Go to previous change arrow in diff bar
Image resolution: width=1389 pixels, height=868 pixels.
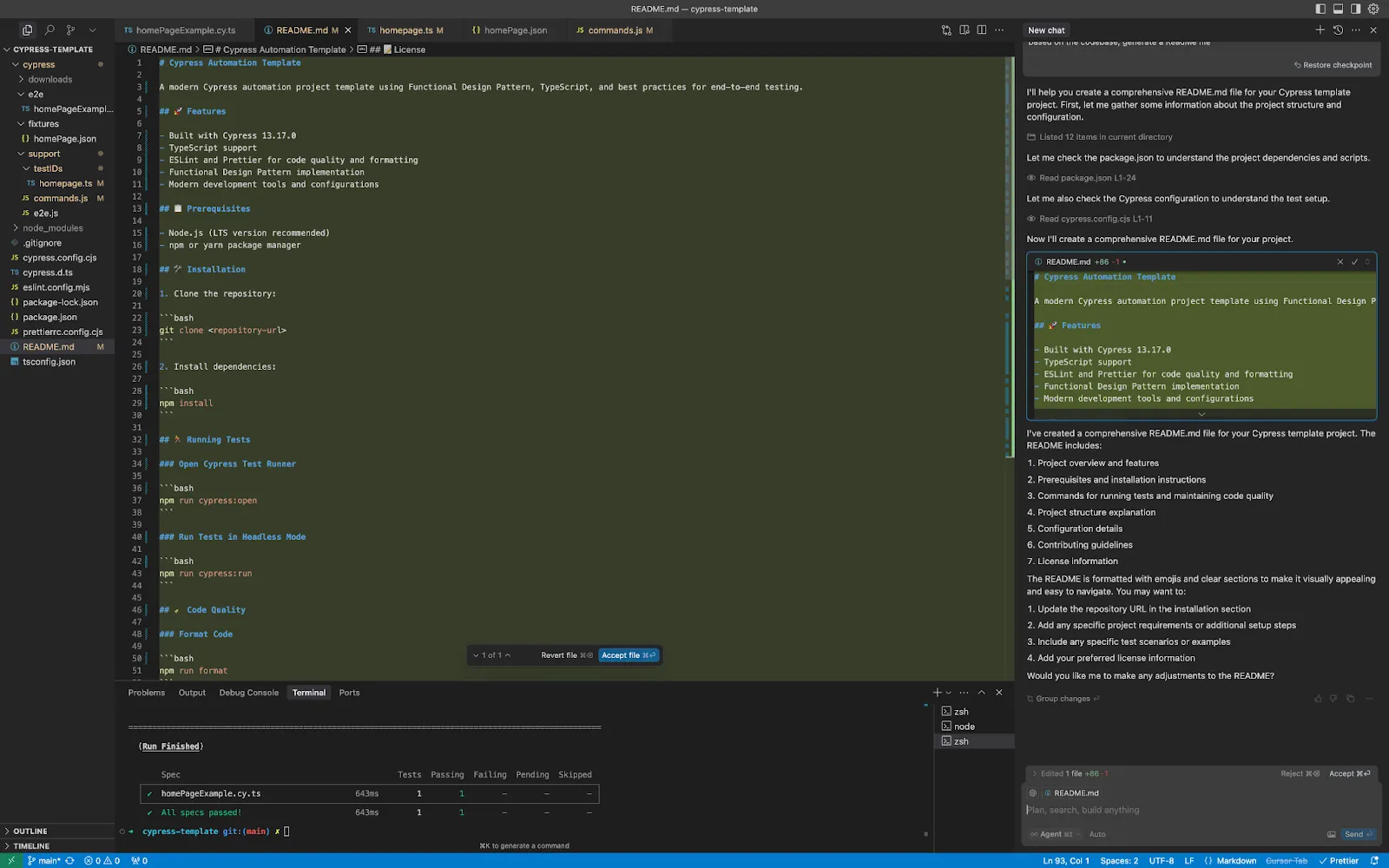click(508, 655)
